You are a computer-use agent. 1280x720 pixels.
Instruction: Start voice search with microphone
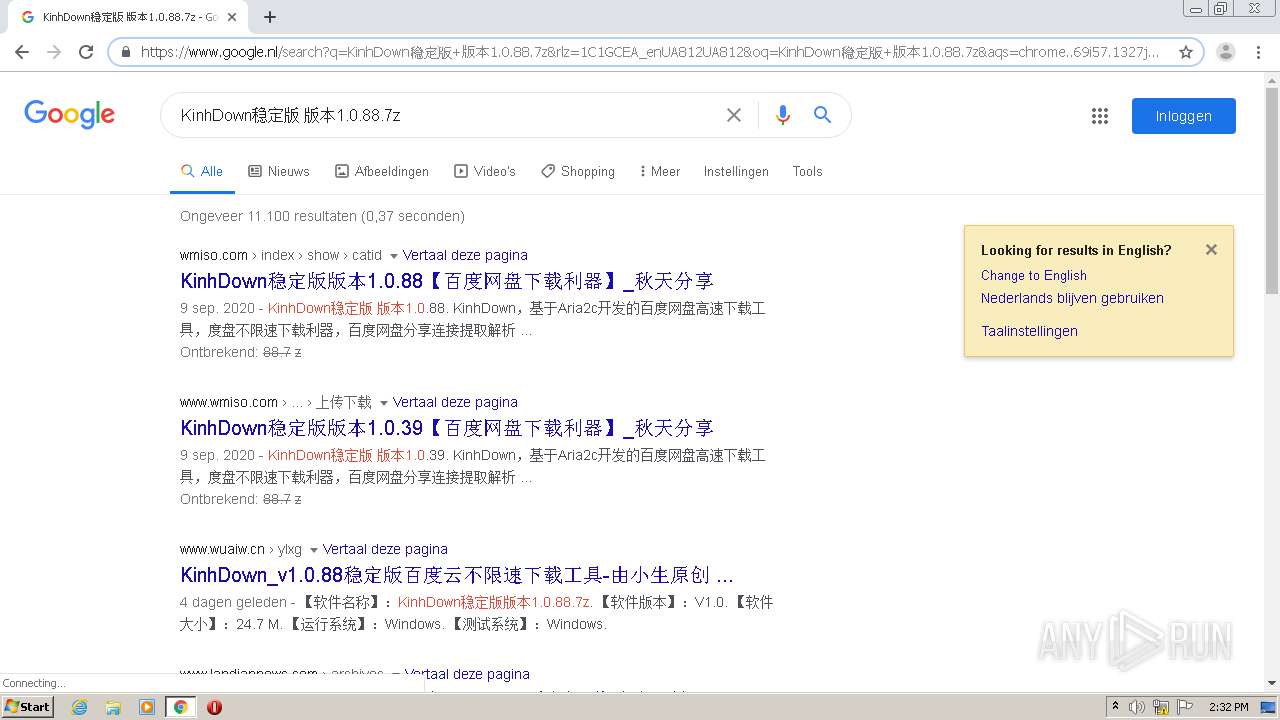point(783,115)
